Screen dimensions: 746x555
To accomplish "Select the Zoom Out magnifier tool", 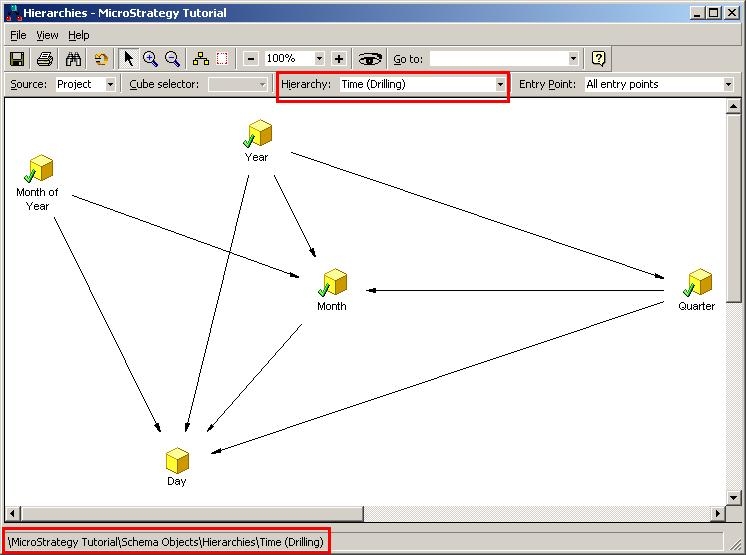I will (x=172, y=59).
